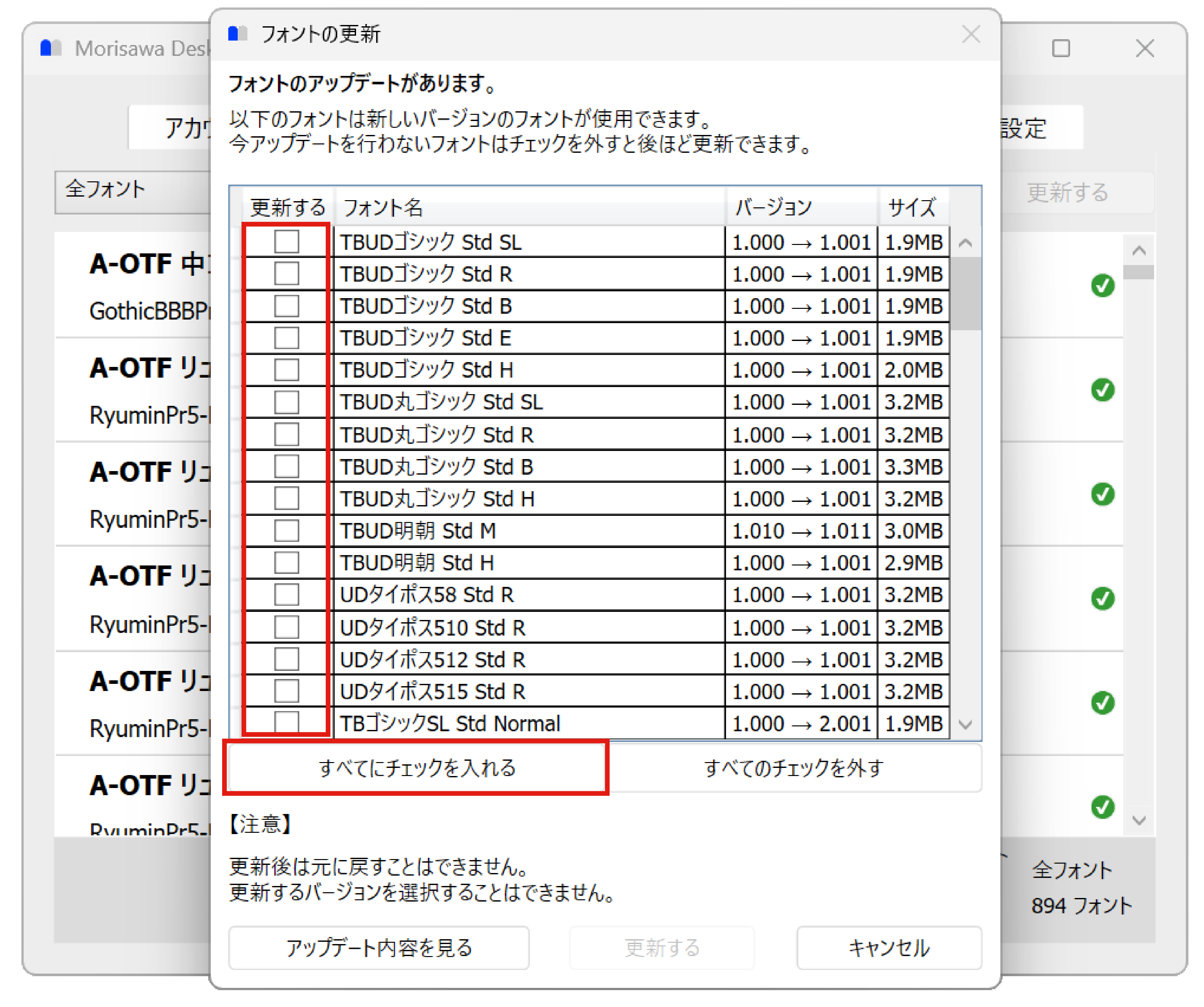
Task: Click the 3.3MB size cell
Action: click(914, 467)
